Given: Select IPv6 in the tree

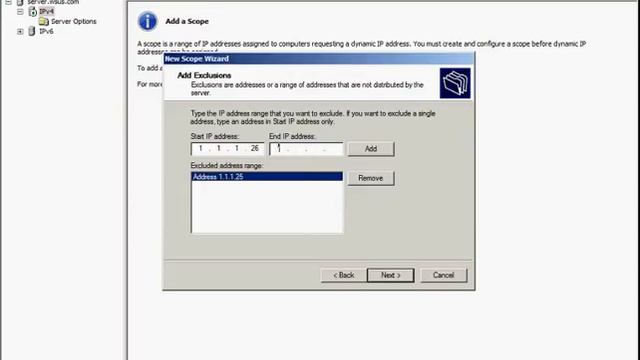Looking at the screenshot, I should (x=46, y=31).
